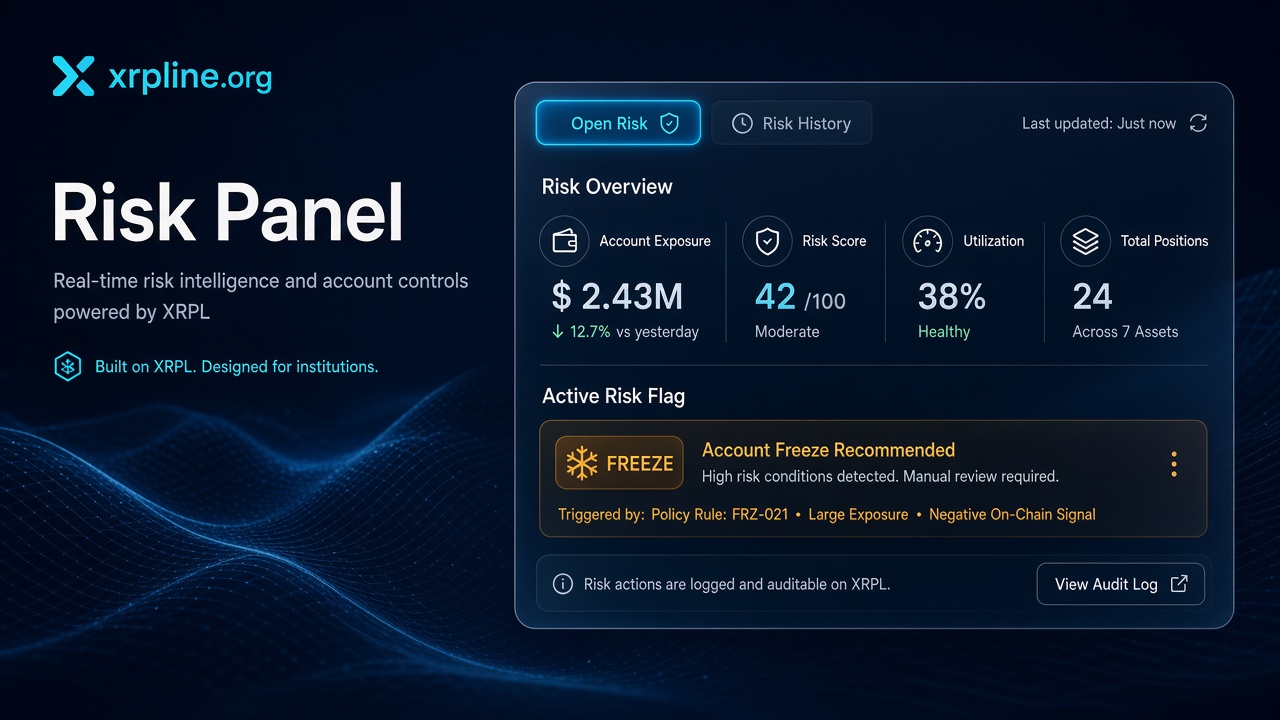
Task: Click the hexagon snowflake icon near Built on XRPL
Action: pos(67,367)
